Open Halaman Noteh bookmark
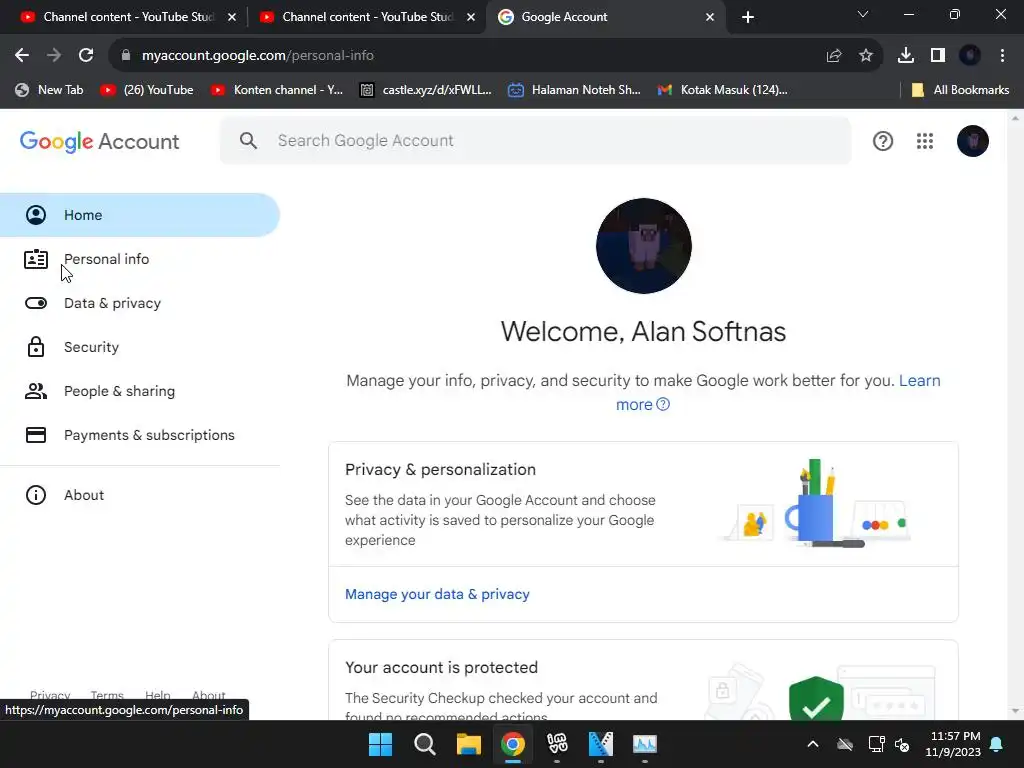Viewport: 1024px width, 768px height. (x=575, y=90)
